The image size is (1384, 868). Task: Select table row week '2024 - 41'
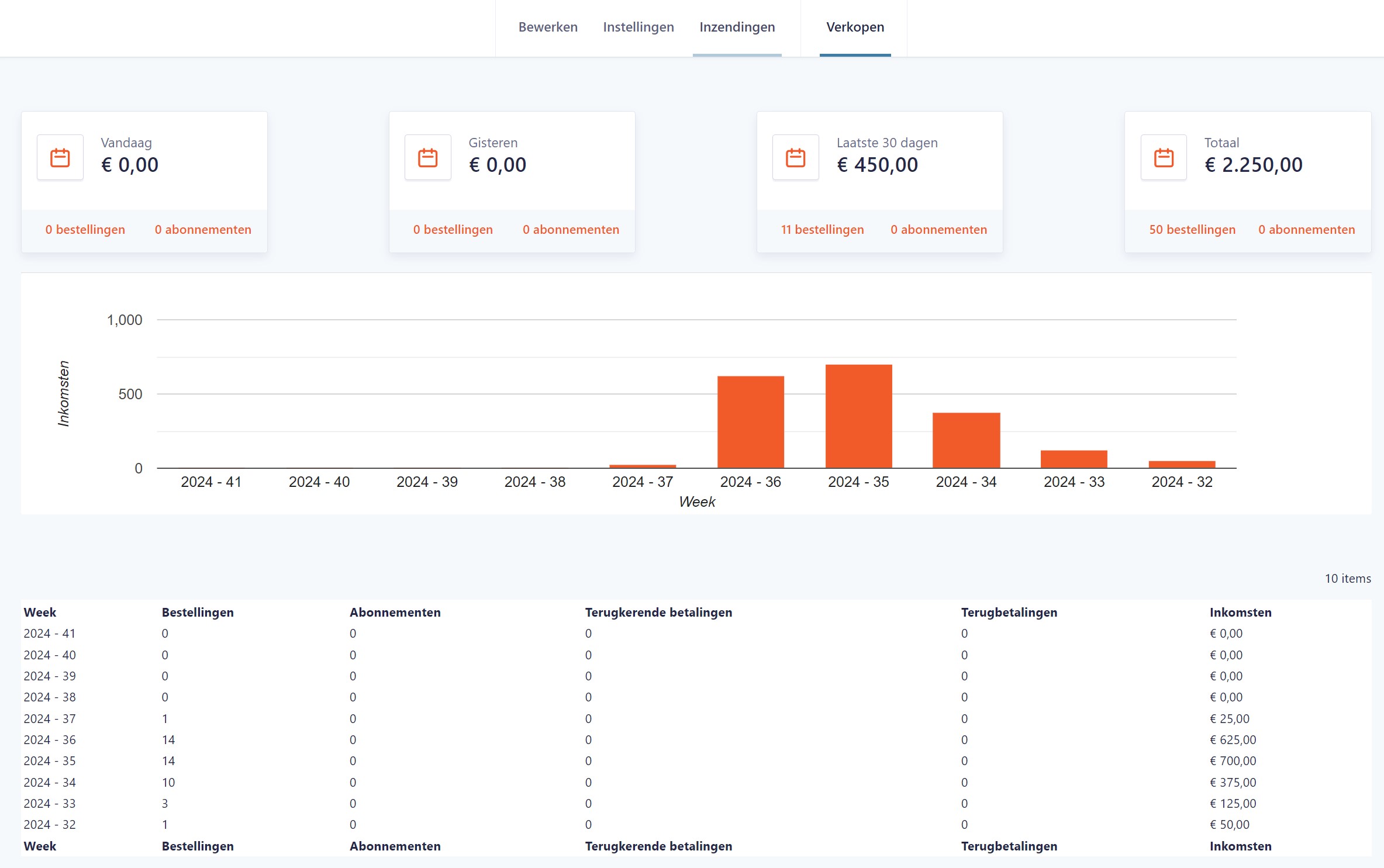696,634
